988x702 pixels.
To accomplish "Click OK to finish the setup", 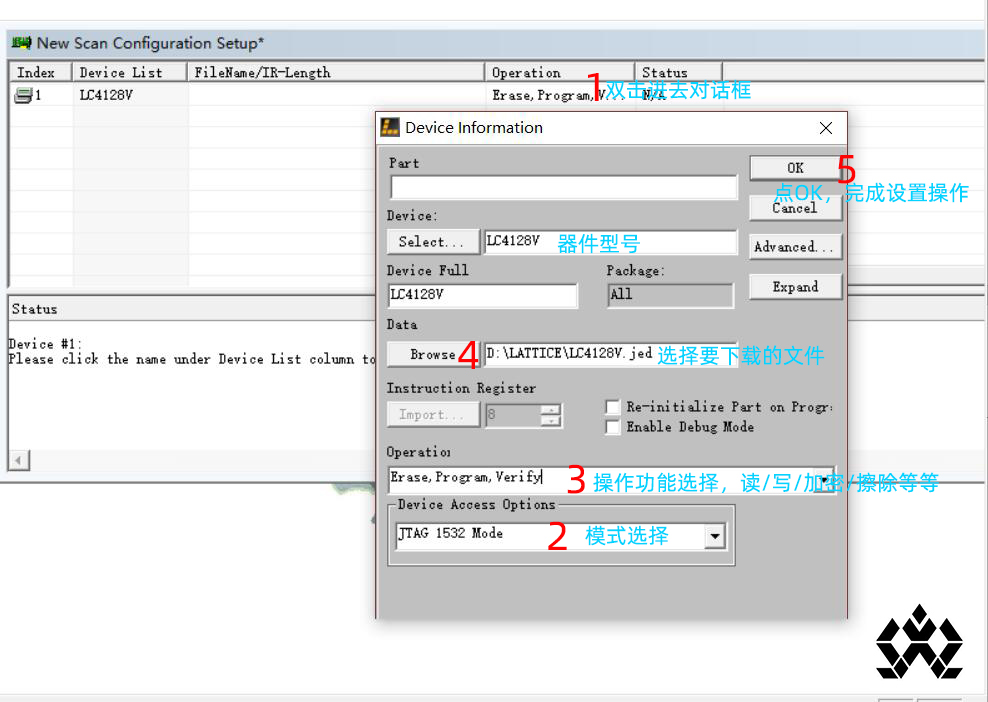I will pos(795,167).
